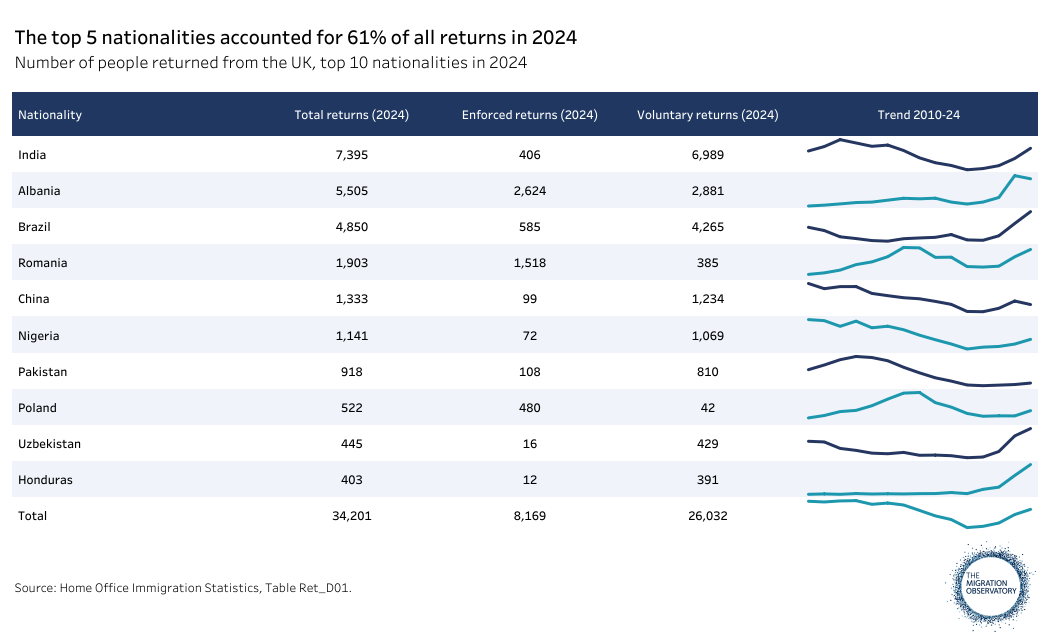Select the overall total returns figure 34,201
This screenshot has width=1049, height=643.
(351, 516)
